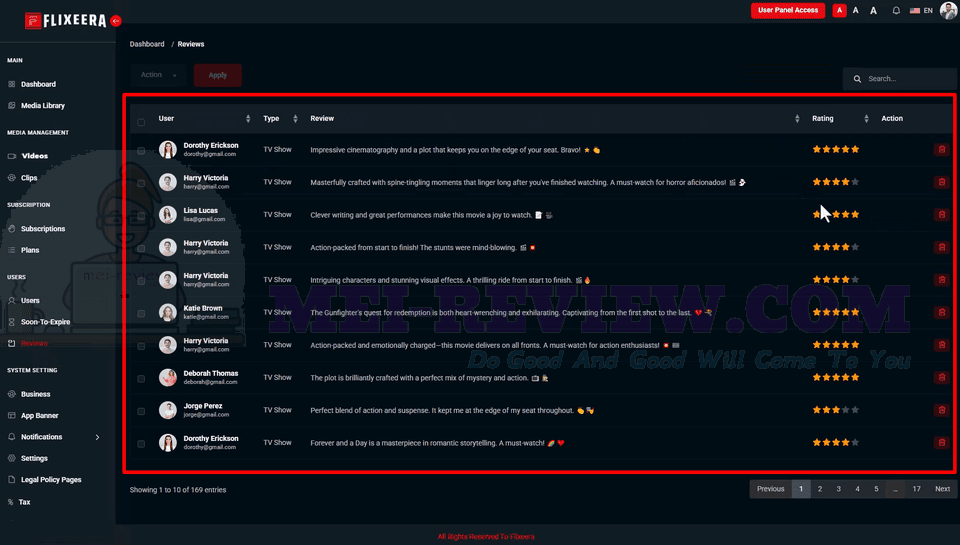Go to Clips in sidebar

click(x=29, y=178)
